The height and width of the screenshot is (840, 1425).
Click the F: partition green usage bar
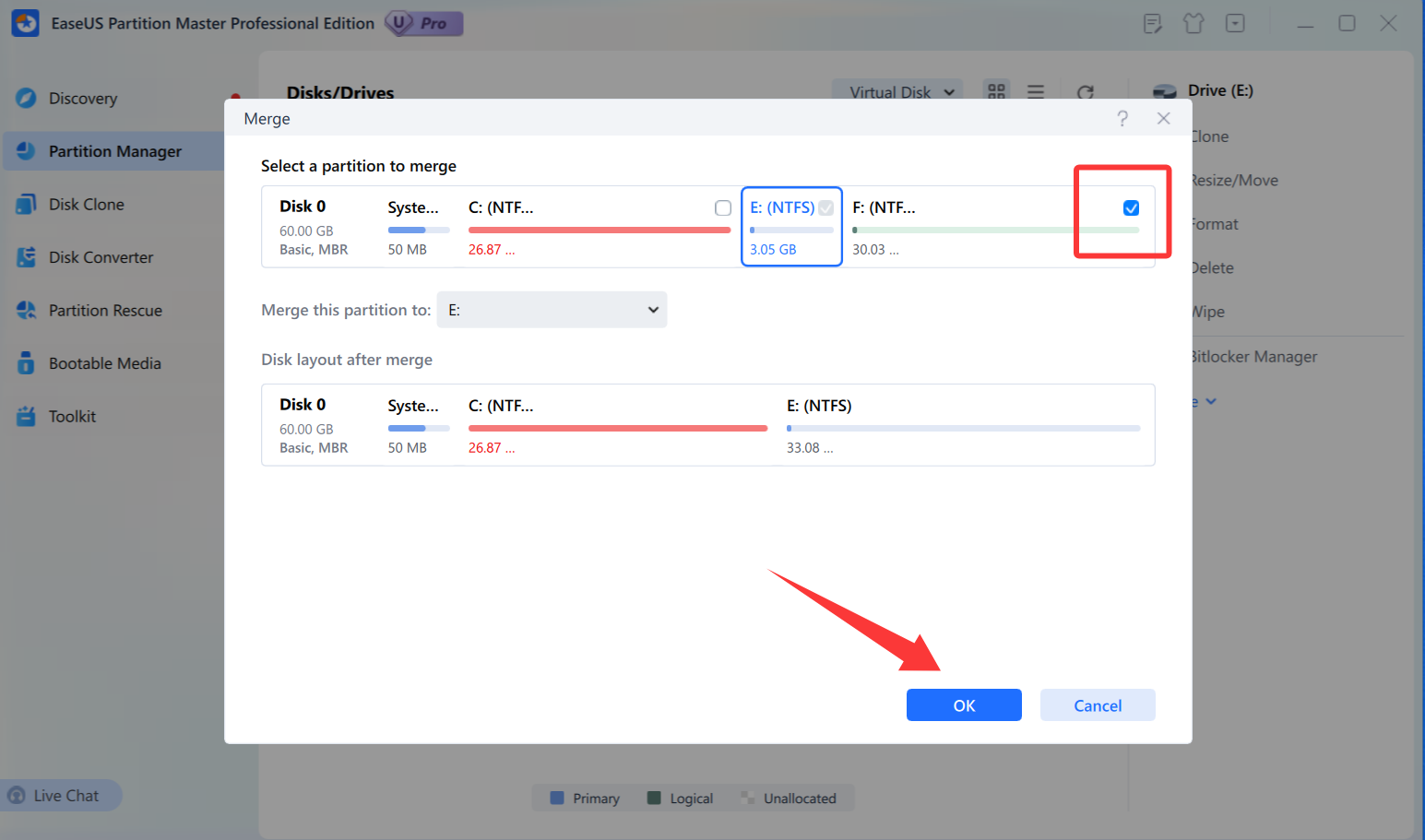995,230
